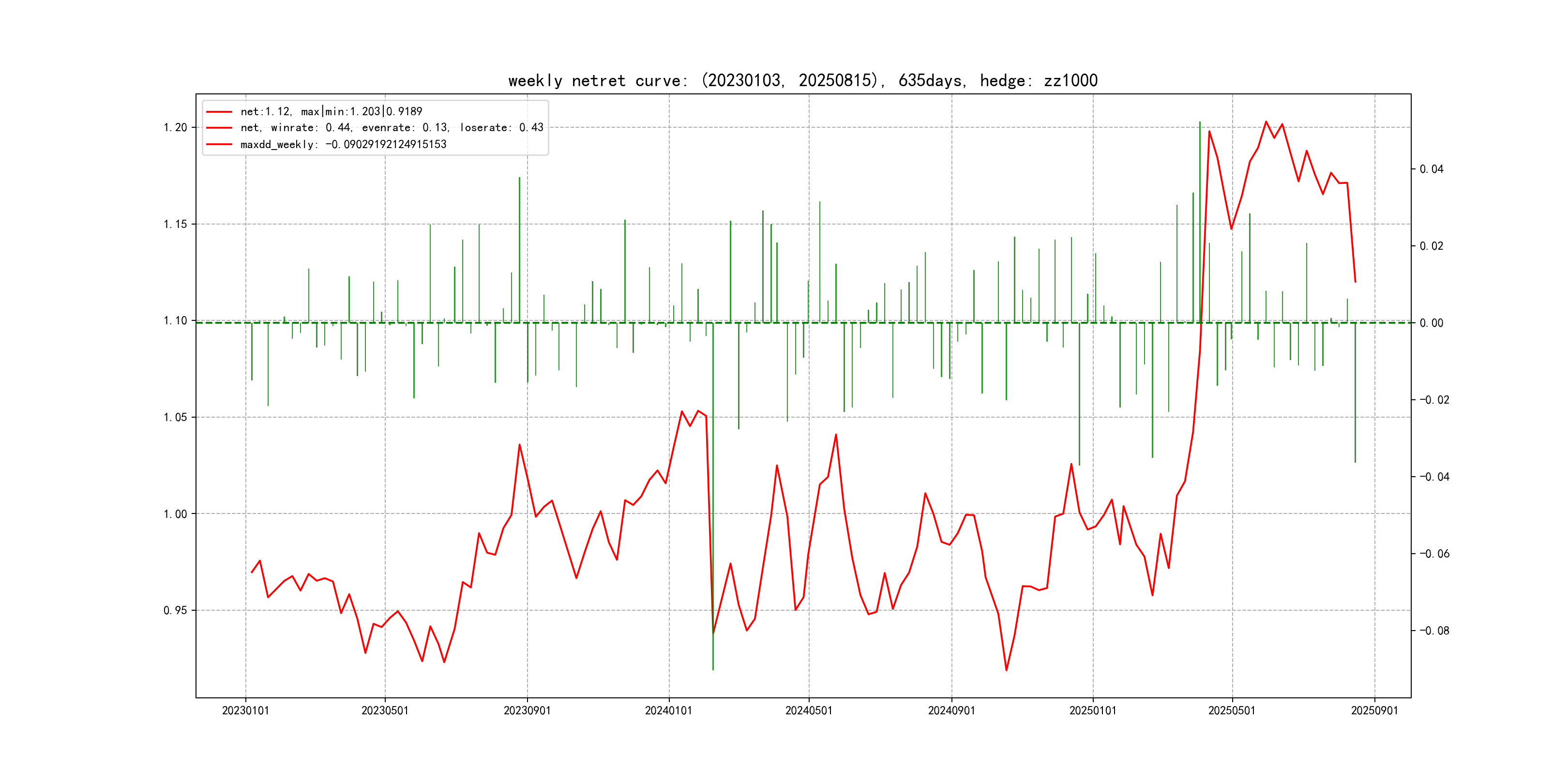
Task: Click the 'net:1.12' legend entry
Action: (331, 111)
